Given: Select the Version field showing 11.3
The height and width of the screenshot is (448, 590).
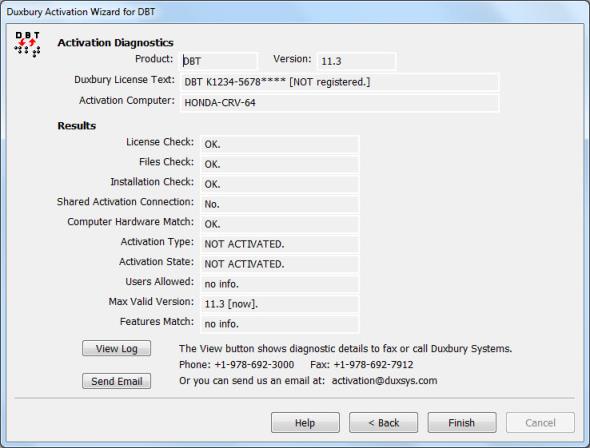Looking at the screenshot, I should (356, 61).
